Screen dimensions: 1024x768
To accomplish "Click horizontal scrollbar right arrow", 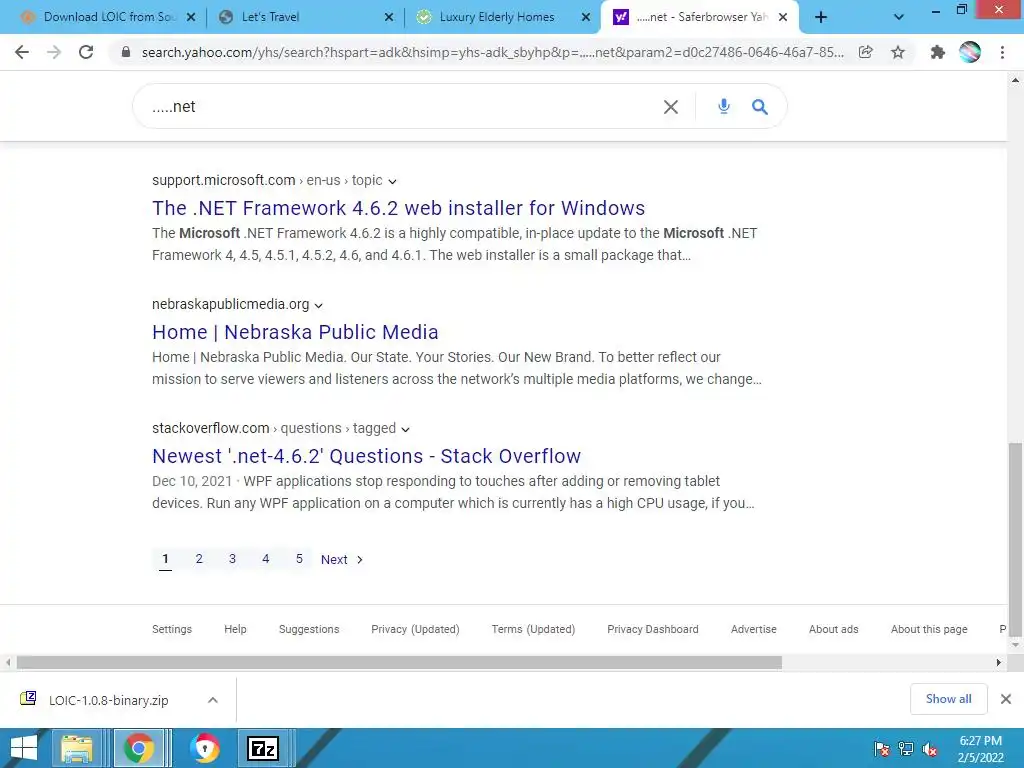I will tap(999, 662).
